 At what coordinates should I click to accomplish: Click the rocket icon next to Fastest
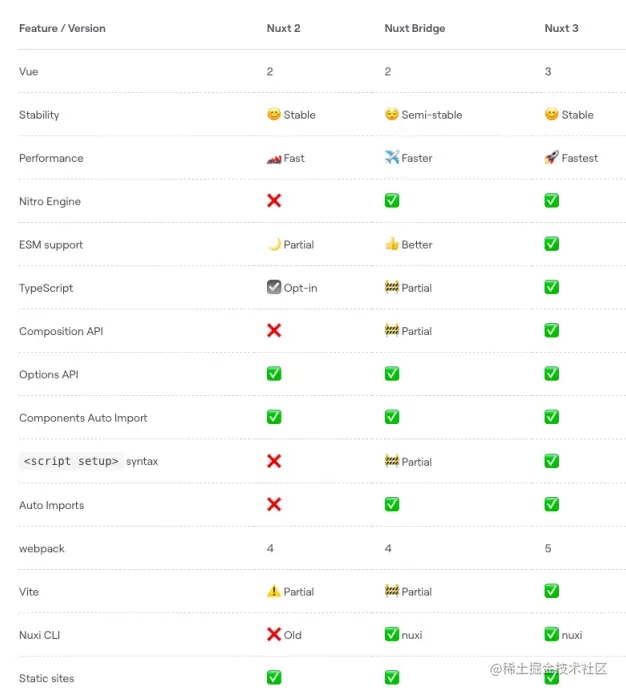point(551,158)
